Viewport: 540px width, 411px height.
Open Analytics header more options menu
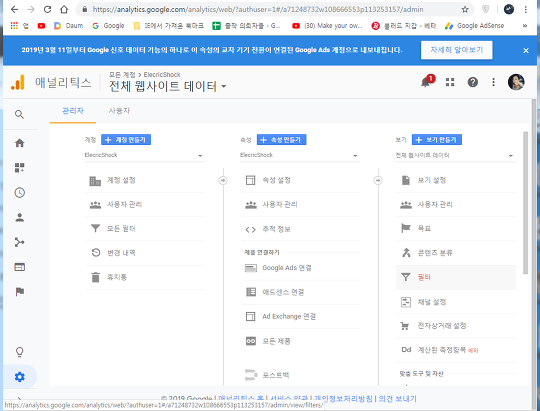pos(493,82)
